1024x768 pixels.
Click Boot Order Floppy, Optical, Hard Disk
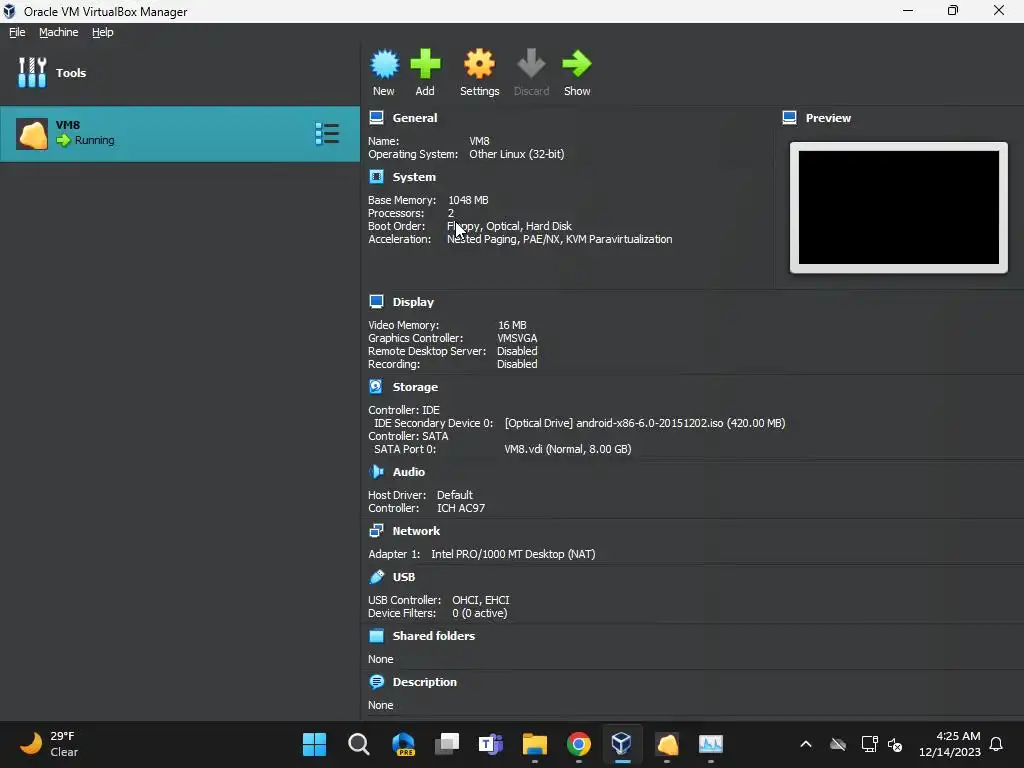click(509, 226)
